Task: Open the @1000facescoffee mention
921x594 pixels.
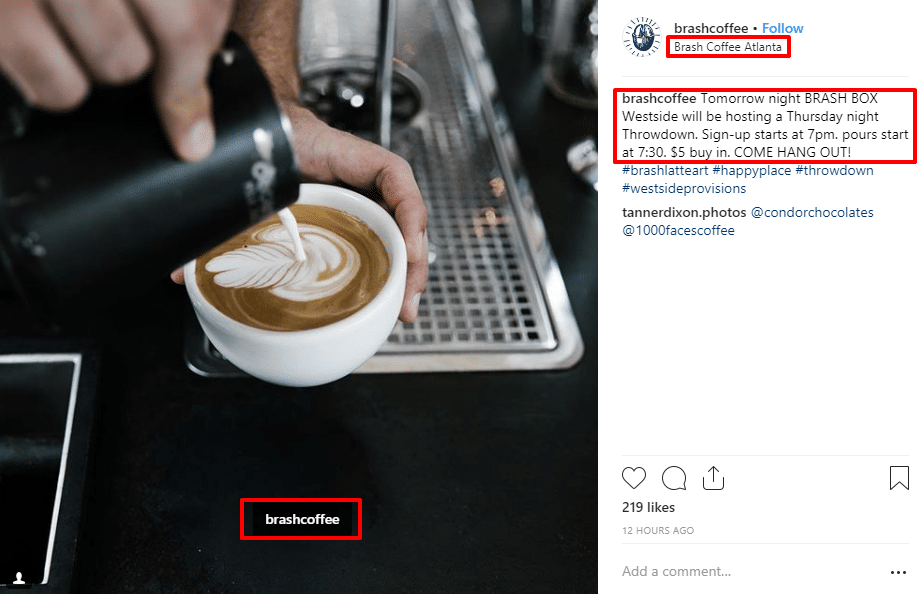Action: [x=678, y=230]
